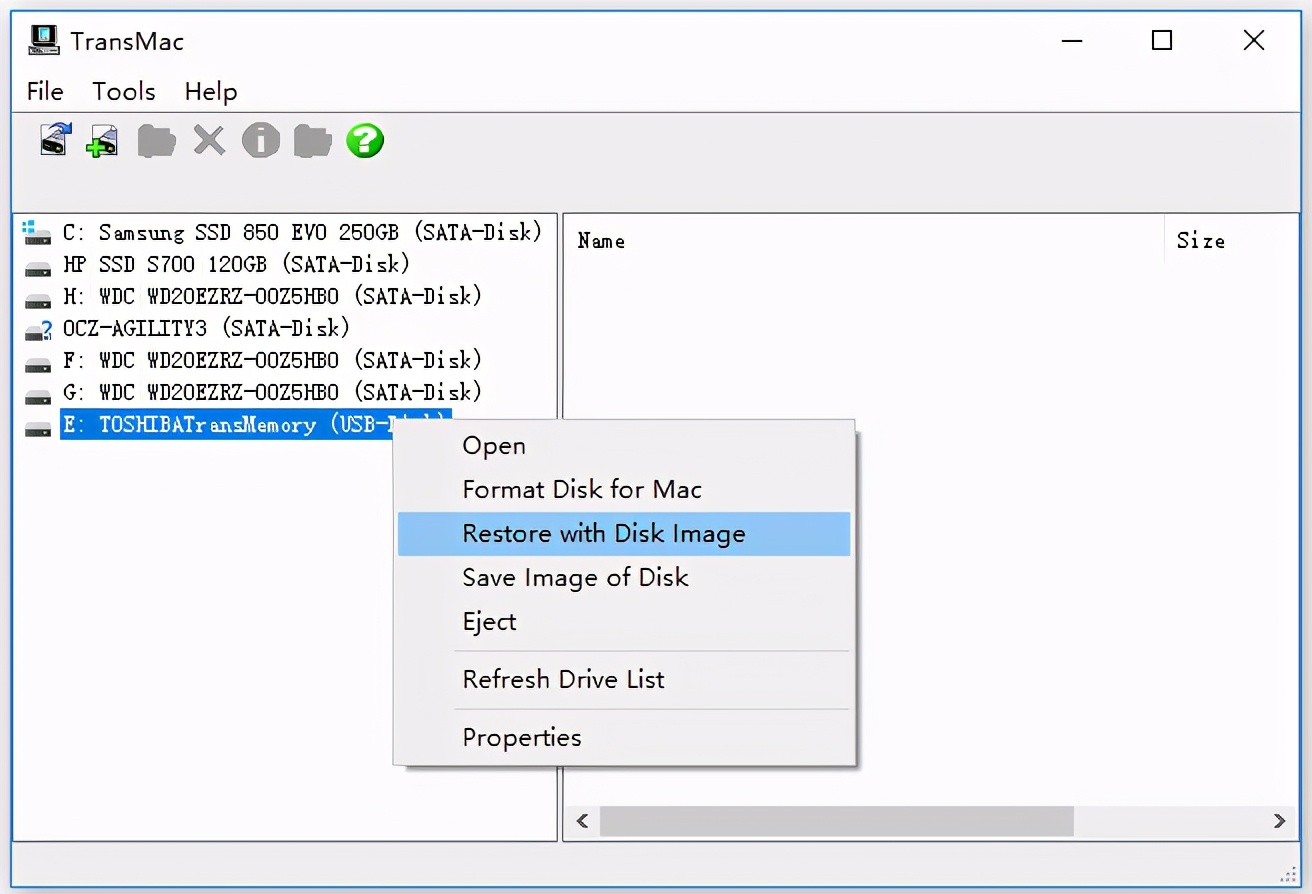Screen dimensions: 1312x894
Task: Click Refresh Drive List in context menu
Action: pos(563,680)
